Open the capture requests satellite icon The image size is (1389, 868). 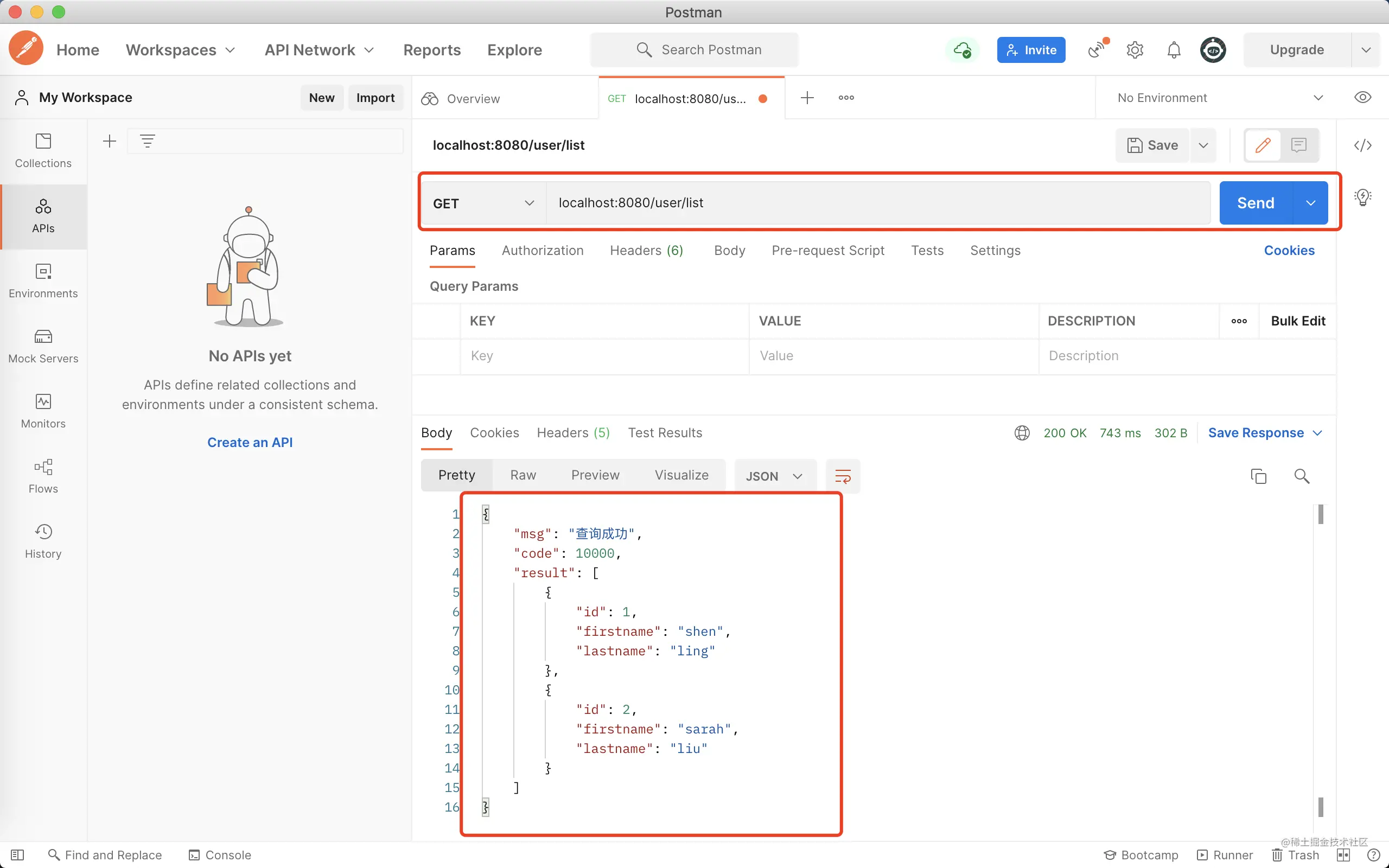[1097, 49]
